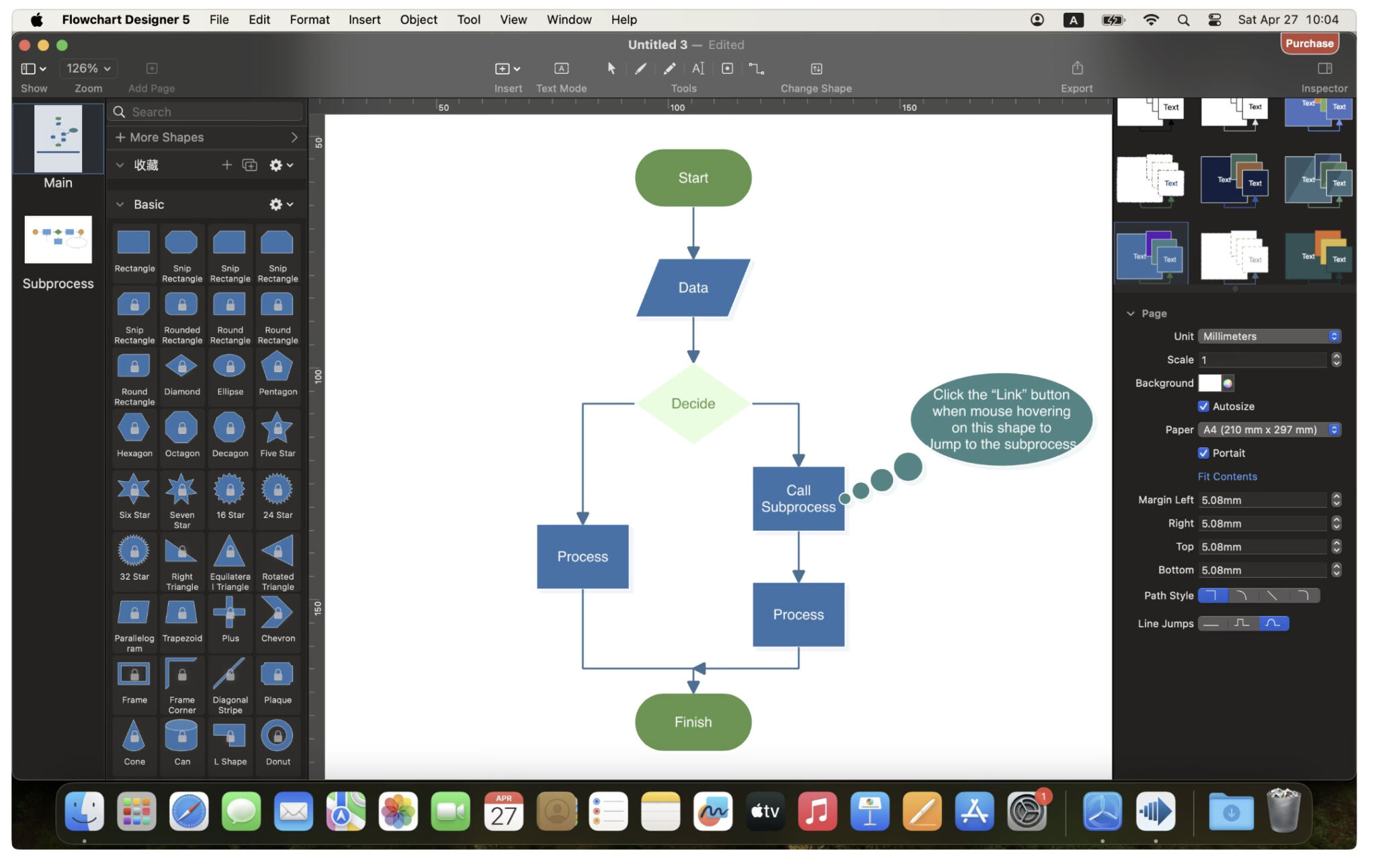Viewport: 1376px width, 868px height.
Task: Collapse the Basic shapes section
Action: click(120, 204)
